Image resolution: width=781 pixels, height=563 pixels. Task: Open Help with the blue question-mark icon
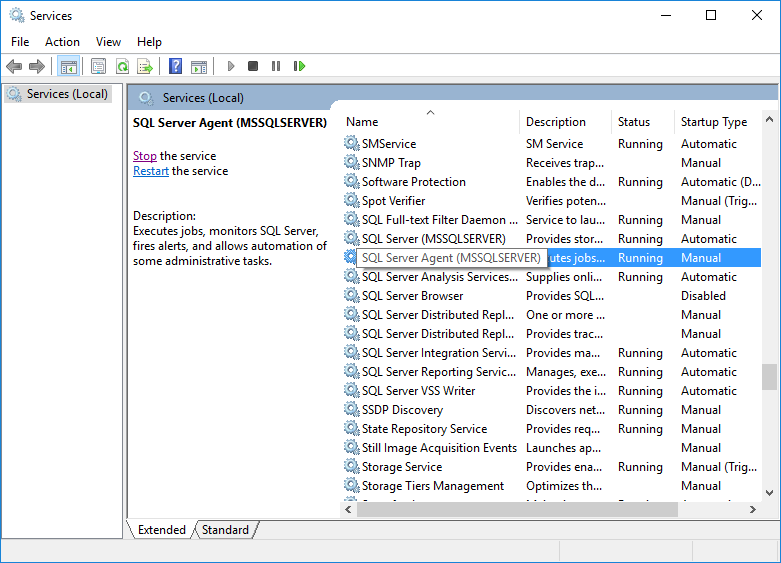click(x=175, y=66)
